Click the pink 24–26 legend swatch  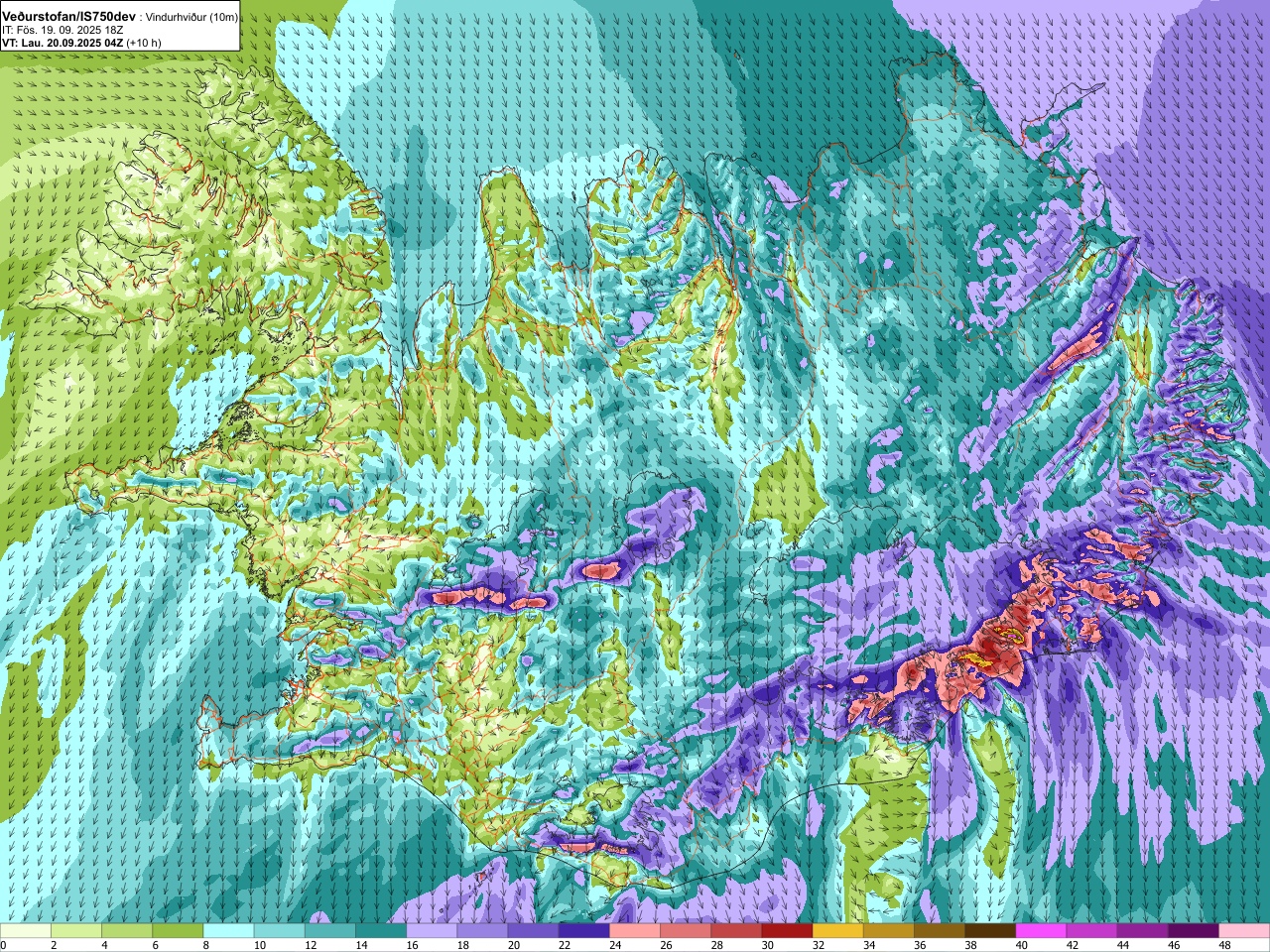[634, 931]
